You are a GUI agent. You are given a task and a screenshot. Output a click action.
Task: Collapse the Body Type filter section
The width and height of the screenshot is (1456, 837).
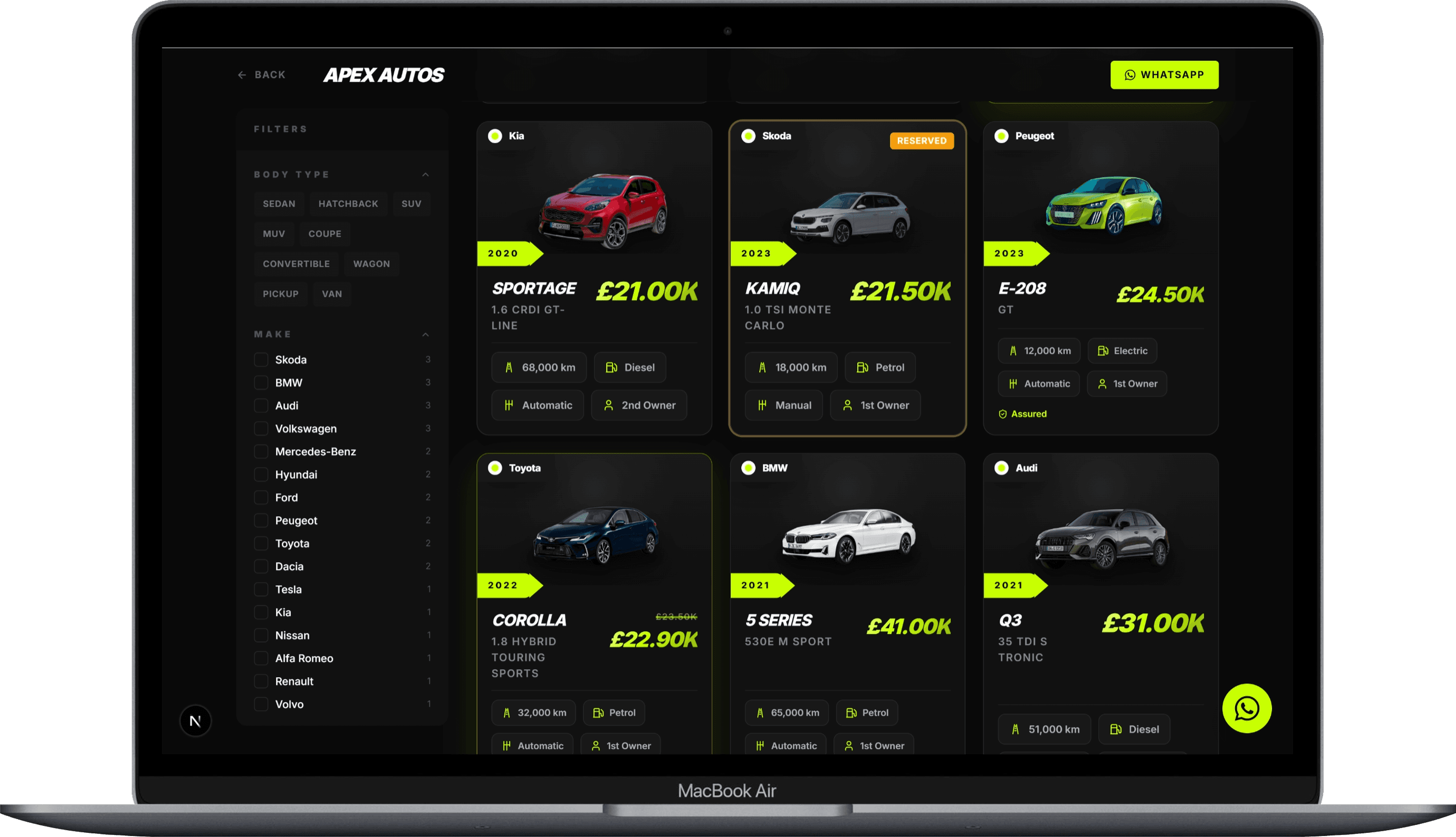(x=425, y=174)
